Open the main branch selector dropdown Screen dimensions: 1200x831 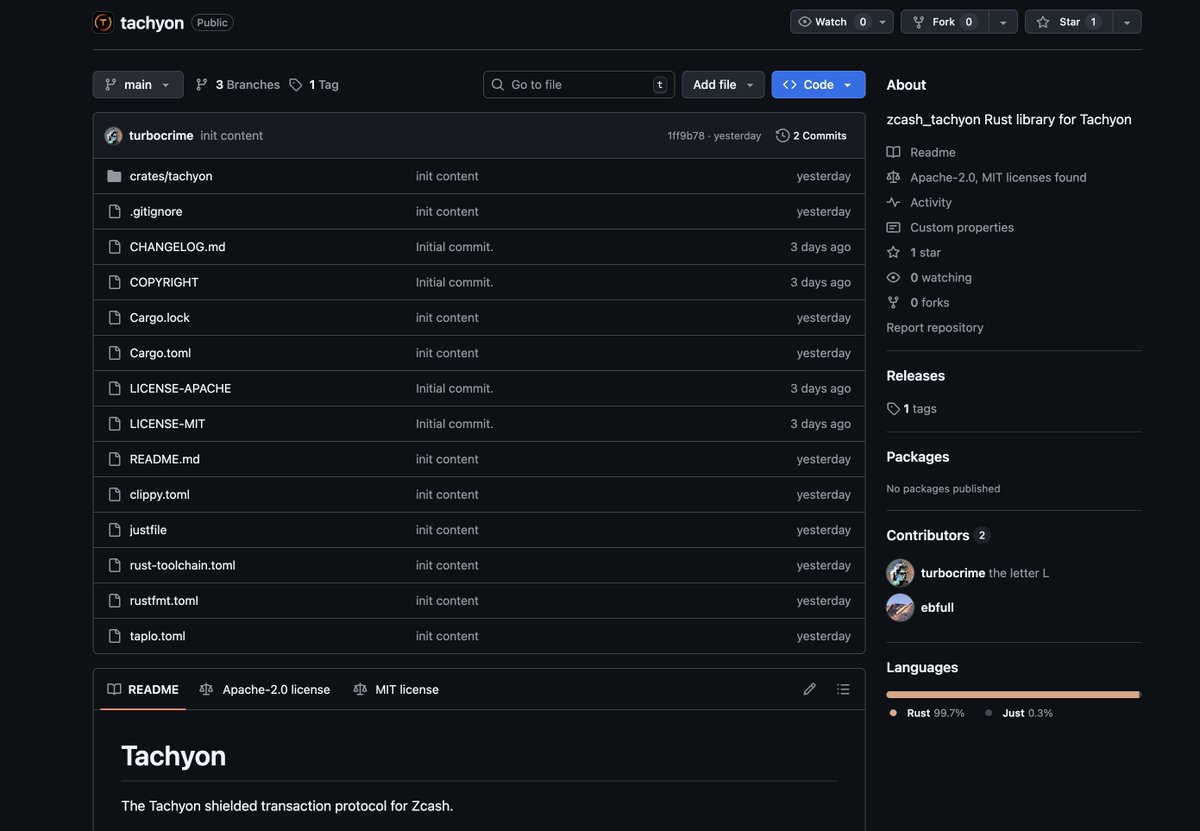point(138,85)
